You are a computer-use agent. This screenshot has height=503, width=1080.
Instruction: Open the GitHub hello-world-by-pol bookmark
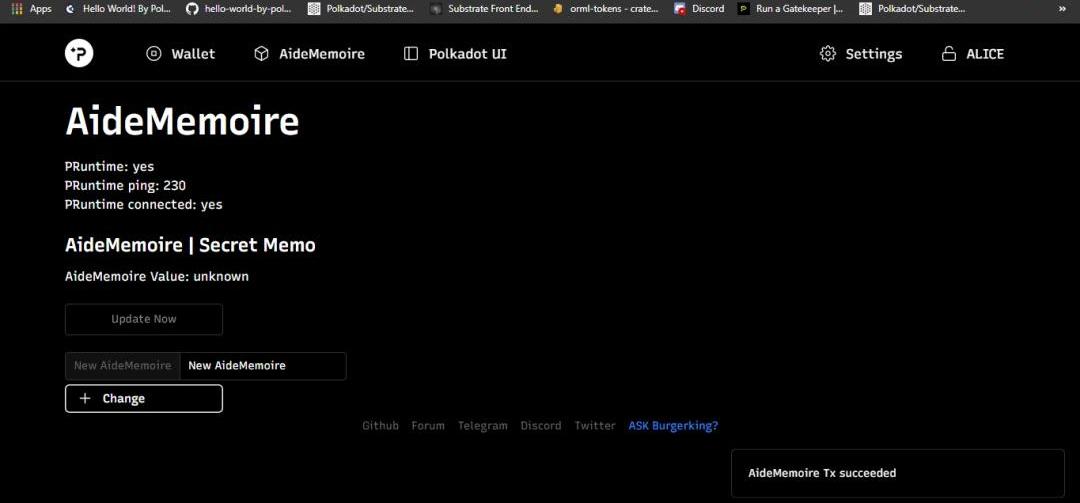tap(238, 9)
